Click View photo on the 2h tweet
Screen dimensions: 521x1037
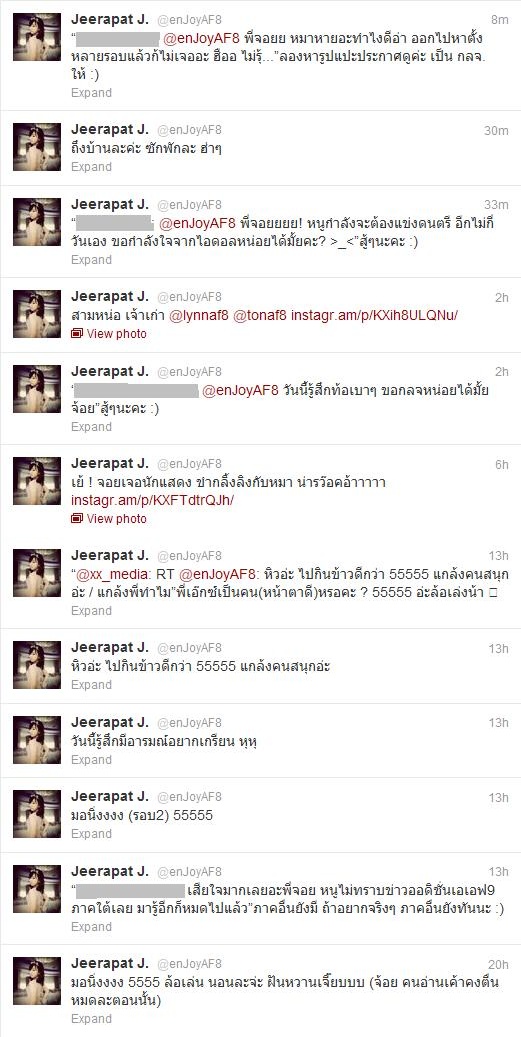(x=116, y=334)
